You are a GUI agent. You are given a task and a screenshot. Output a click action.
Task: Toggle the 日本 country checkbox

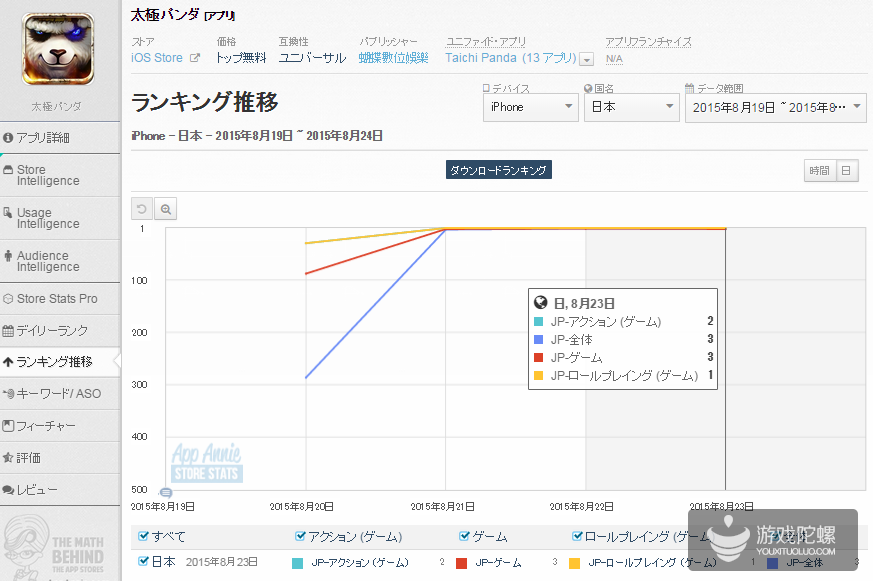pos(144,562)
